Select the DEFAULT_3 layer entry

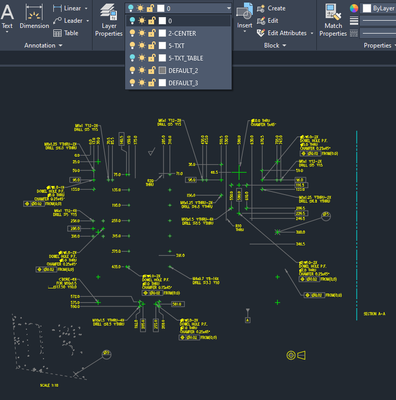point(179,83)
